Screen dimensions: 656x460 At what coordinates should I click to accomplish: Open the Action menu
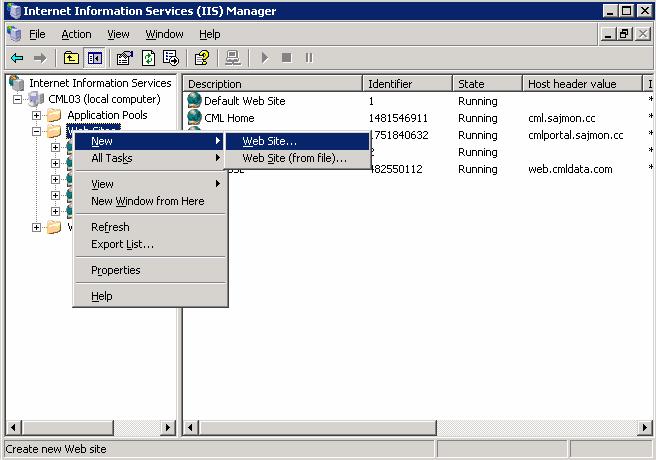(76, 34)
